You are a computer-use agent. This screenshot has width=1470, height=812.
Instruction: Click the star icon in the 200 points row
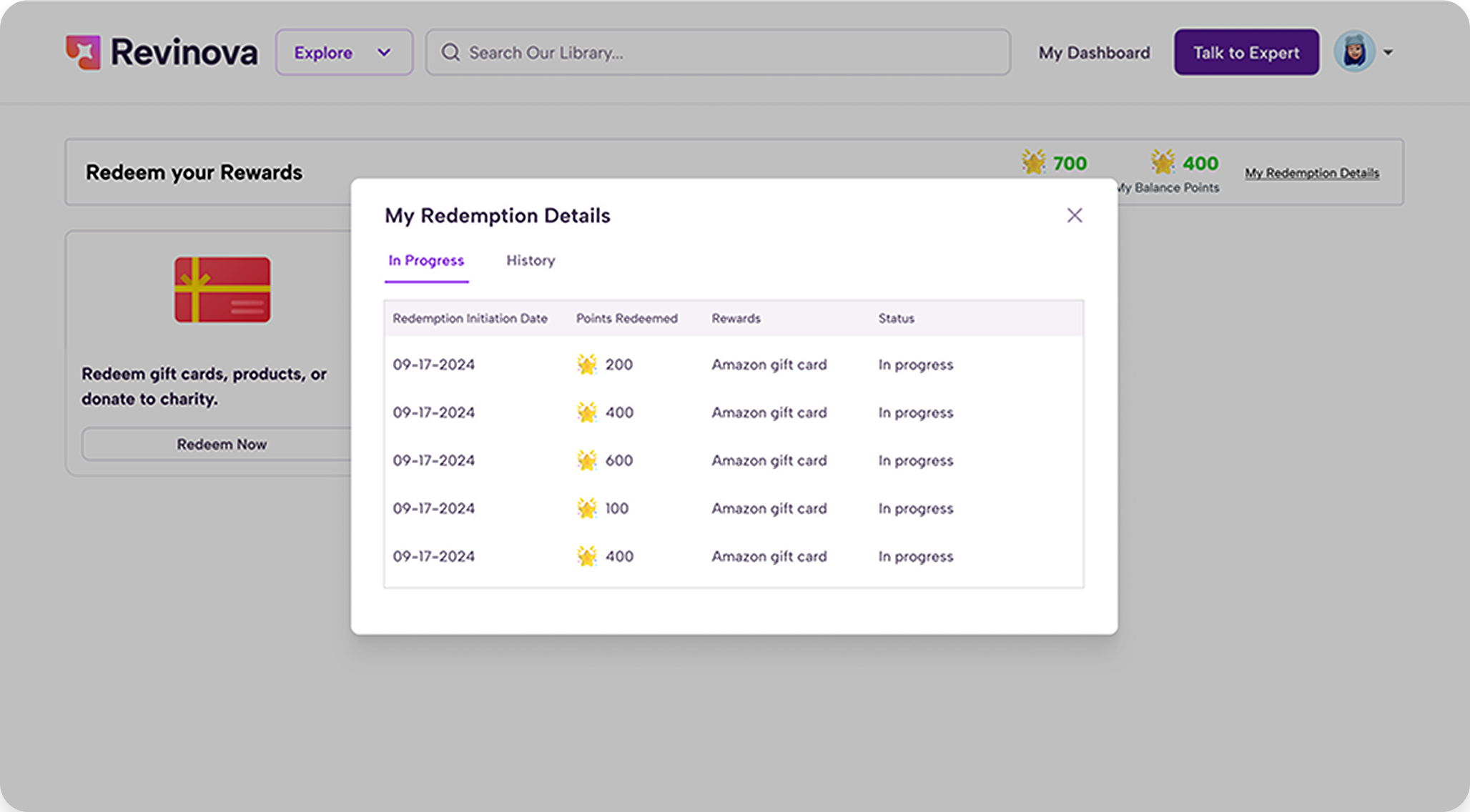click(x=587, y=365)
